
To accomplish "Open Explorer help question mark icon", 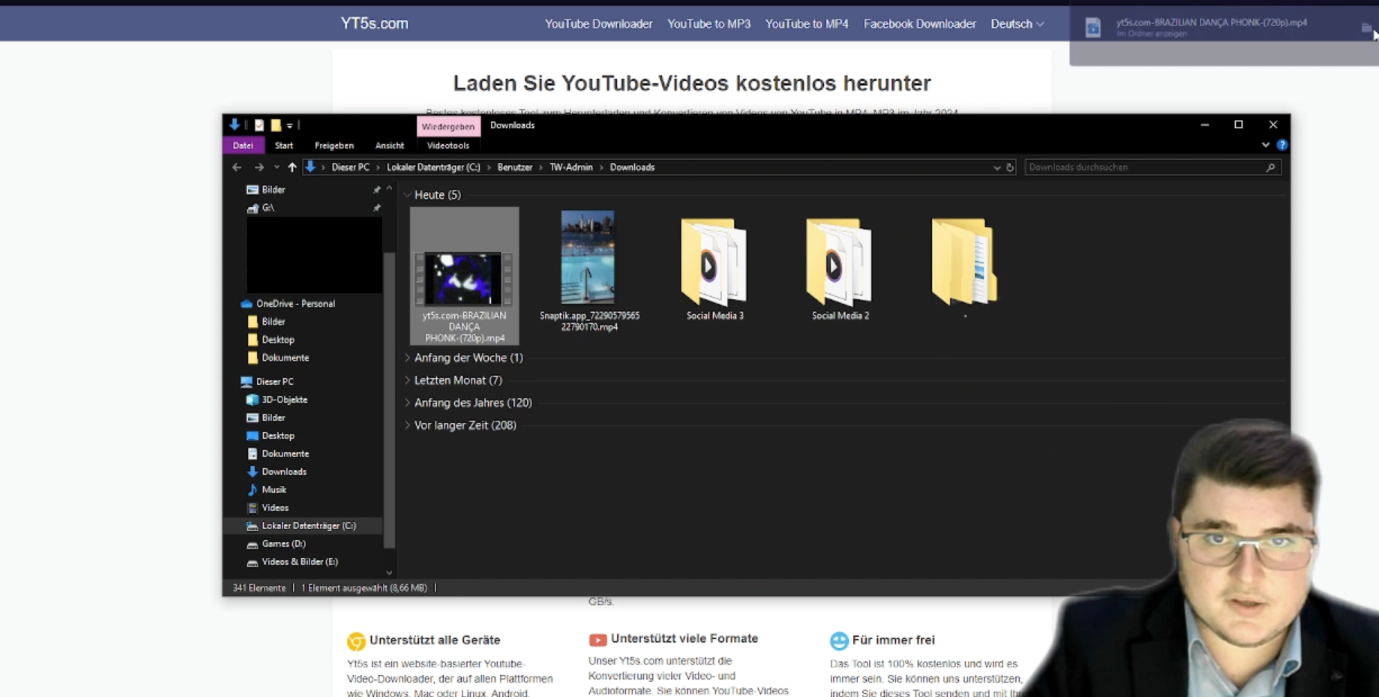I will [x=1282, y=146].
